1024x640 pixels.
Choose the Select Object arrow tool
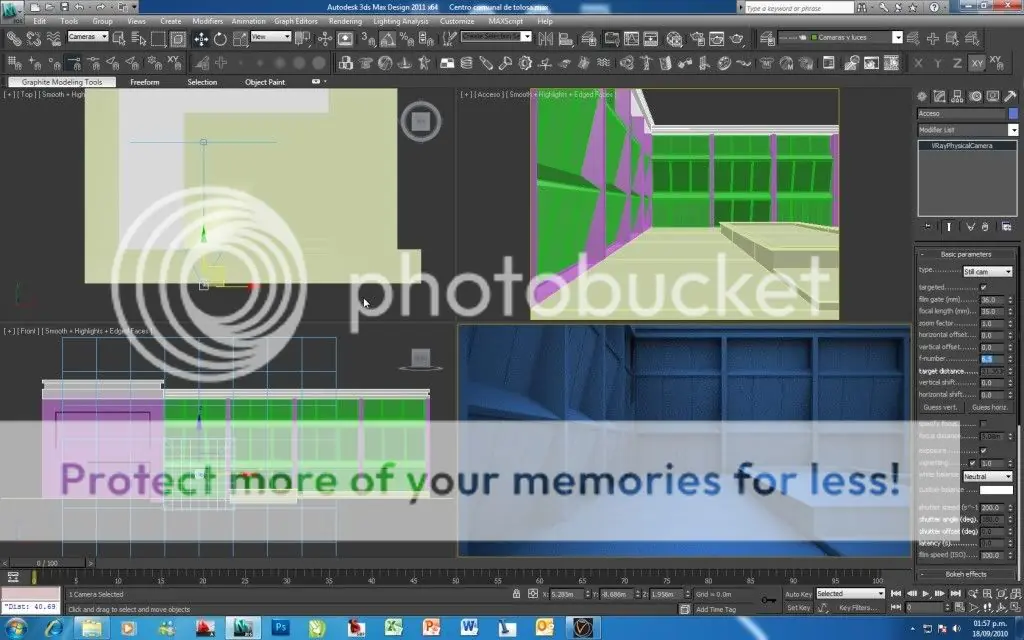pyautogui.click(x=119, y=39)
